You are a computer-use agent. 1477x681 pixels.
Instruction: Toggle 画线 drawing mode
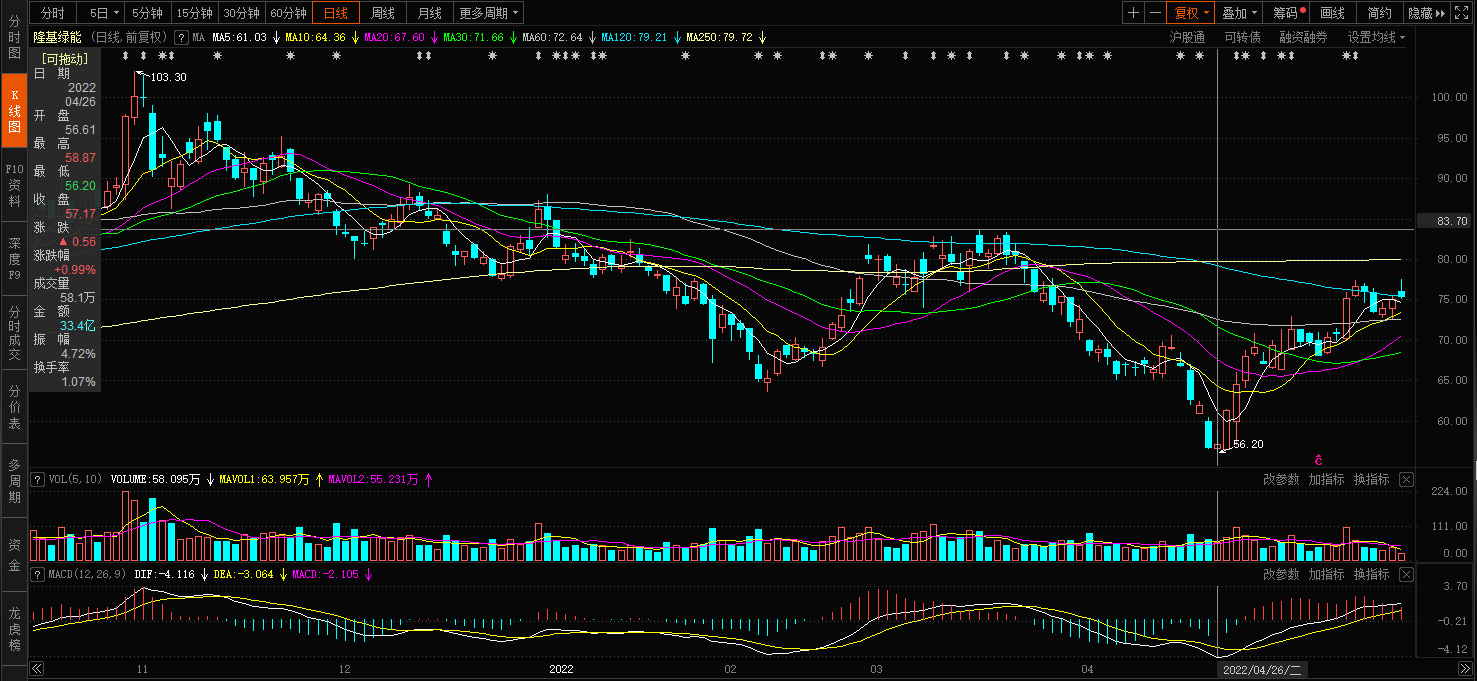[x=1332, y=13]
